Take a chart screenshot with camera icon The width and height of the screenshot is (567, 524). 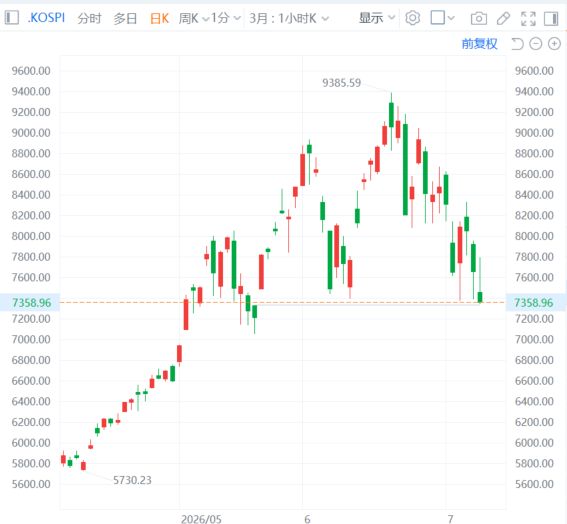[478, 18]
